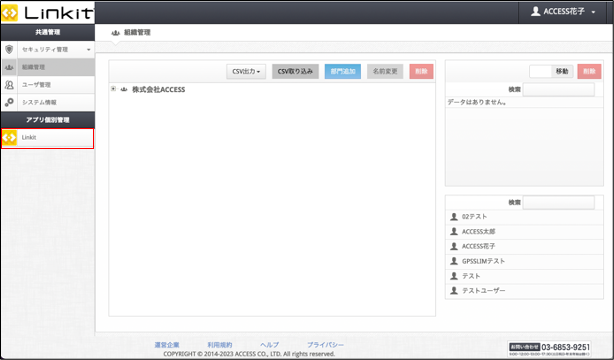Open the CSV出力 dropdown
The height and width of the screenshot is (360, 614).
click(246, 72)
